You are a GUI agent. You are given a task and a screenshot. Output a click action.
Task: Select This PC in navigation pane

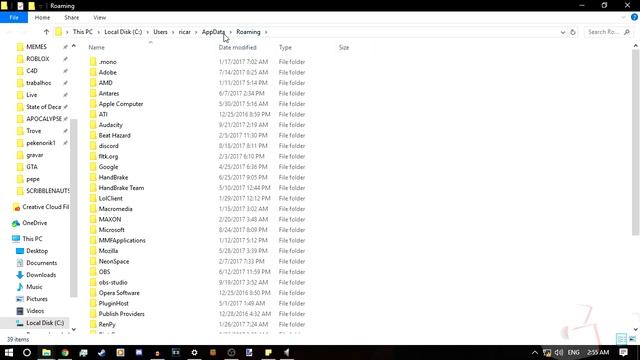pyautogui.click(x=32, y=239)
